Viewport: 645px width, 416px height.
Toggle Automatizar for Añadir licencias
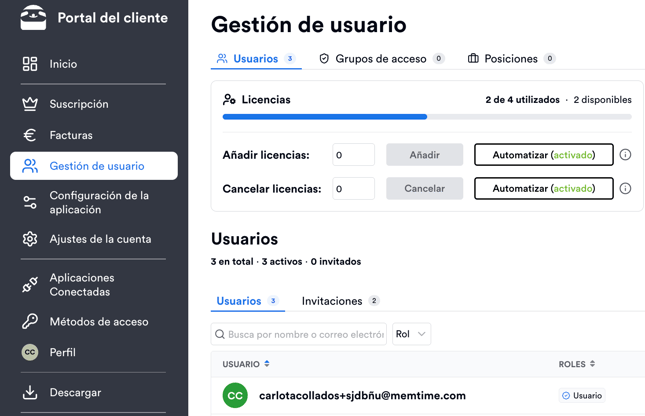[x=544, y=155]
